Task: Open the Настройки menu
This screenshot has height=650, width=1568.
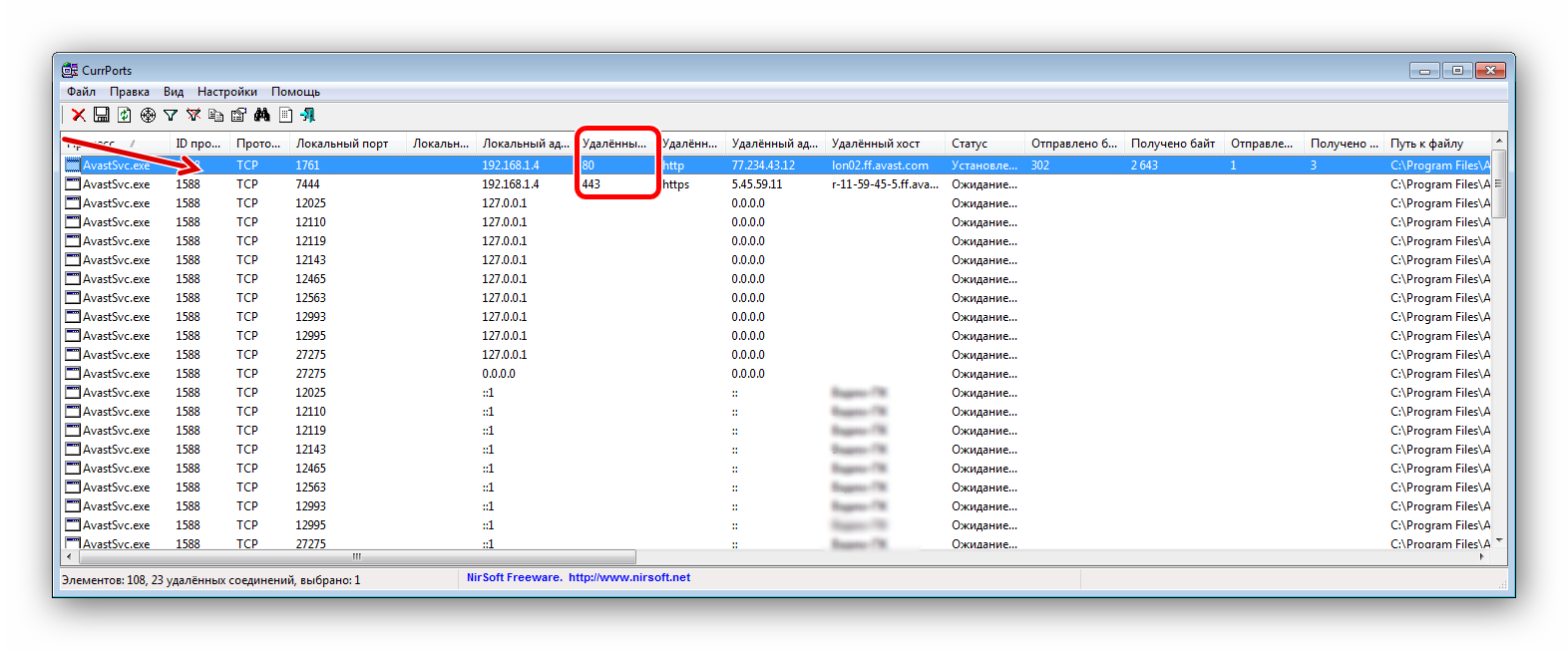Action: click(227, 92)
